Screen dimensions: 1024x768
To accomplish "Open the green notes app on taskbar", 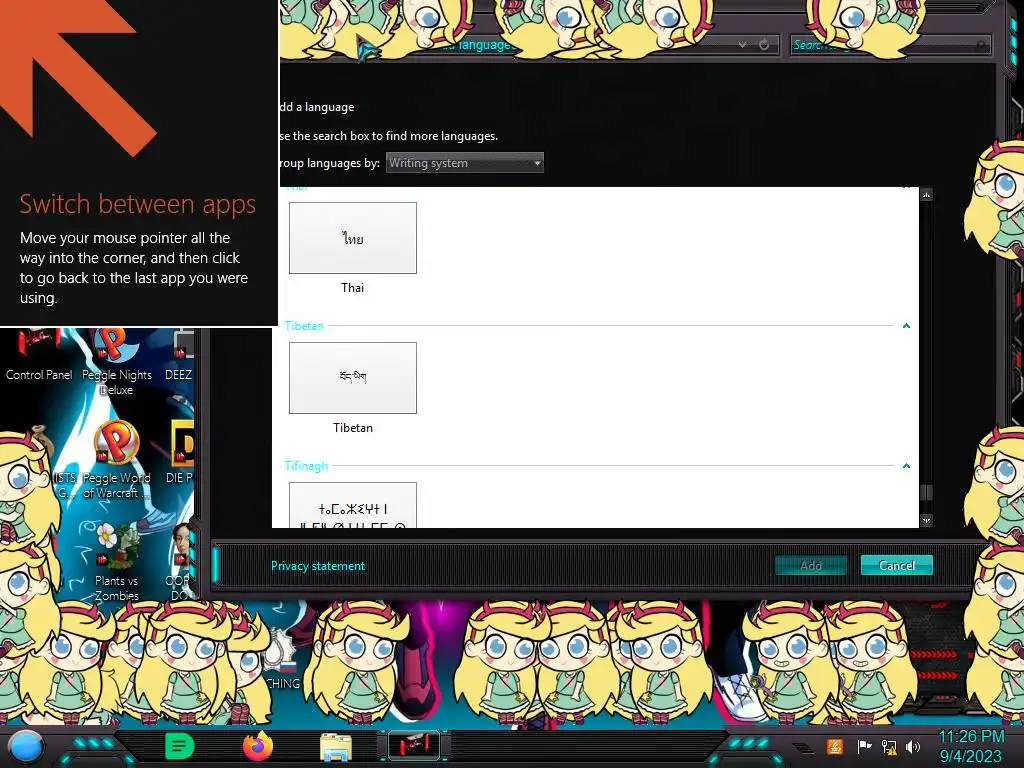I will tap(180, 746).
